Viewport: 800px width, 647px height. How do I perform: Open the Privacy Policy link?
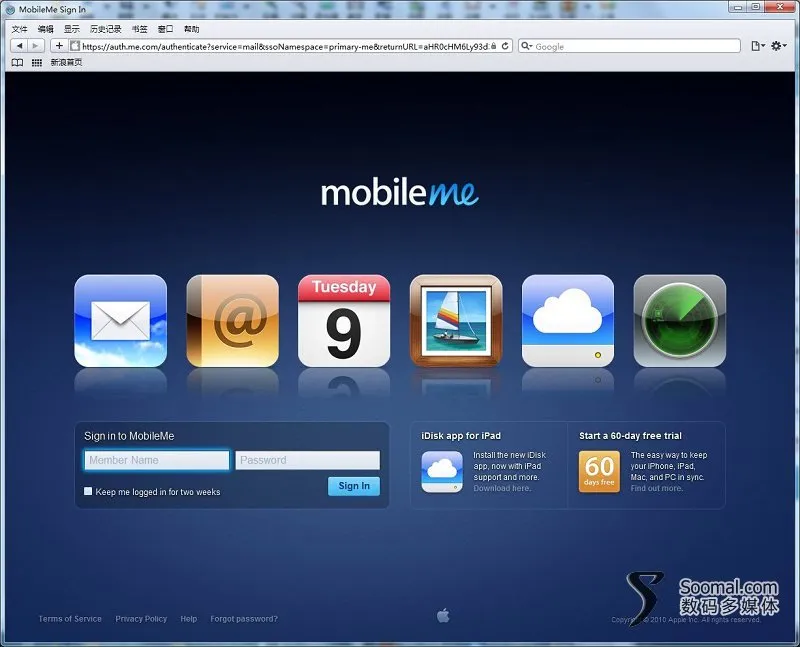(x=141, y=618)
